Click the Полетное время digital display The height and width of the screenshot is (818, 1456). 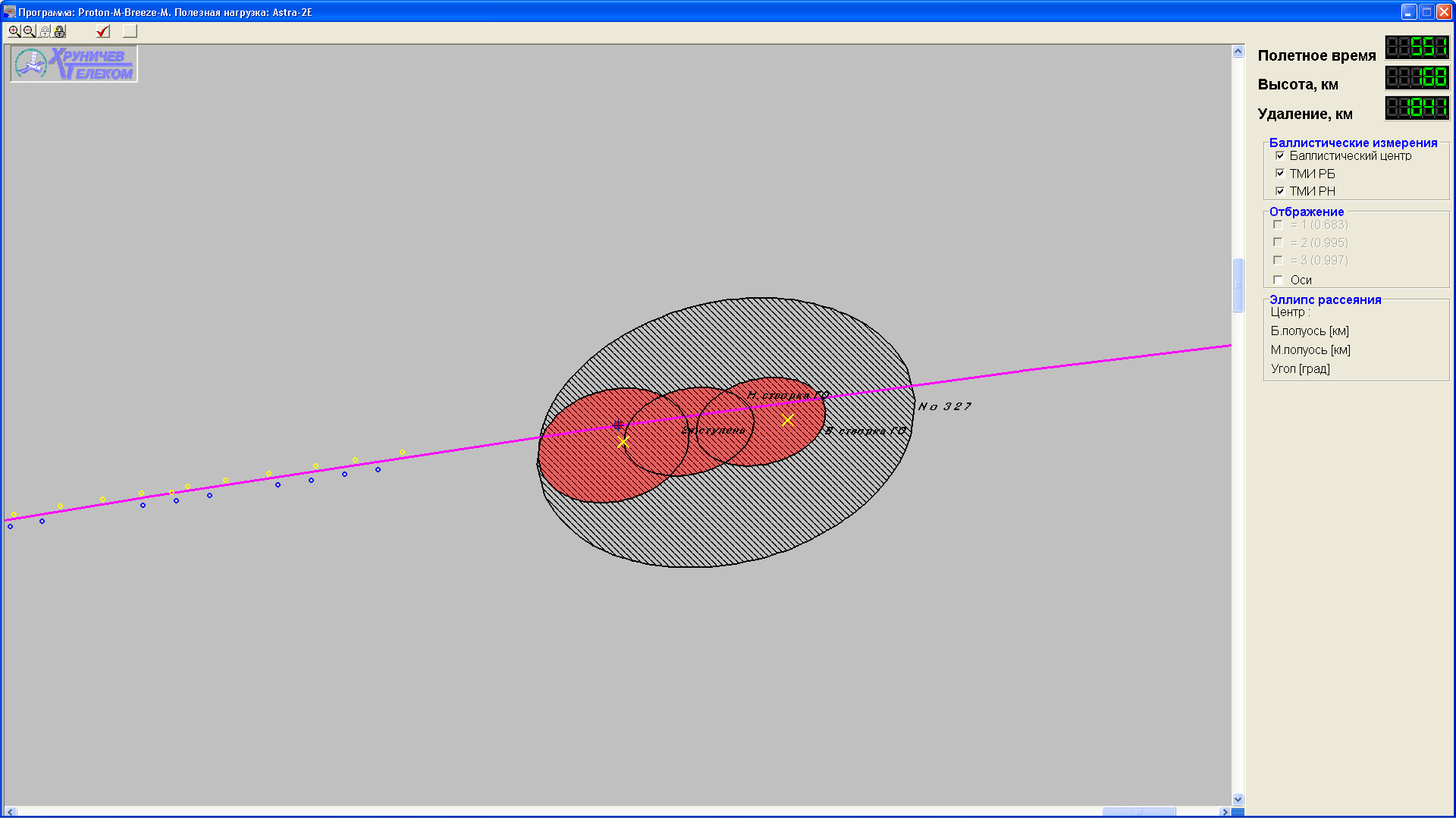[x=1417, y=48]
